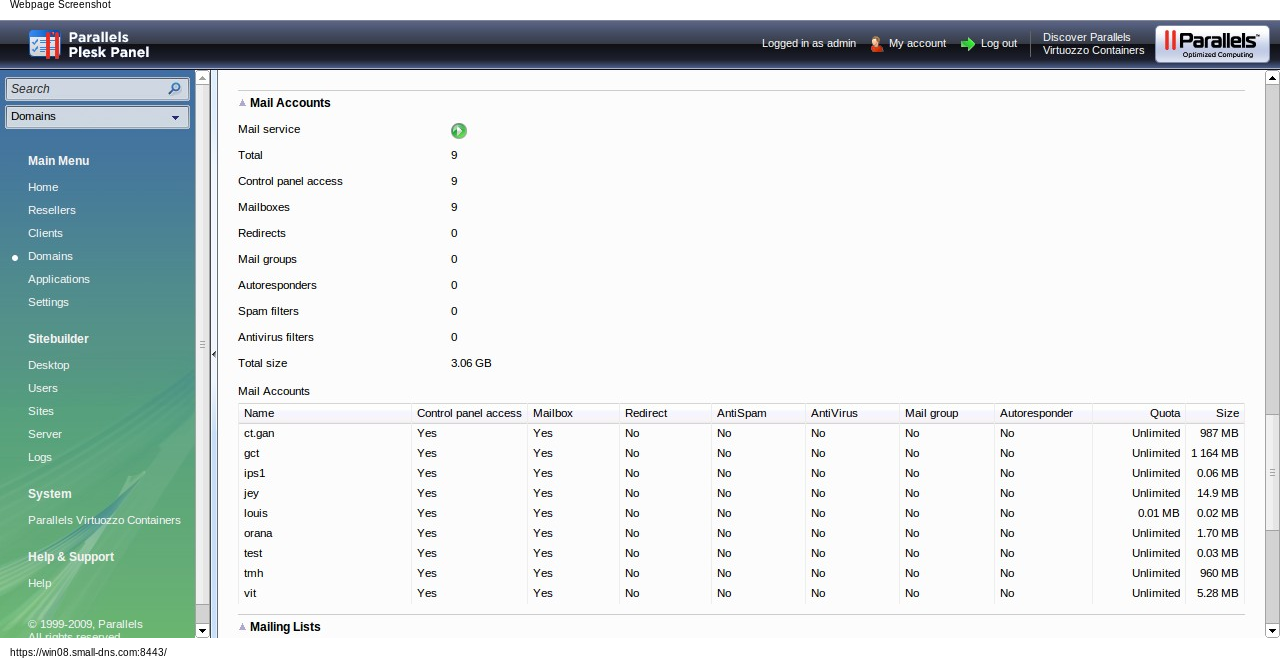Open Resellers from the Main Menu
Image resolution: width=1280 pixels, height=658 pixels.
coord(52,210)
